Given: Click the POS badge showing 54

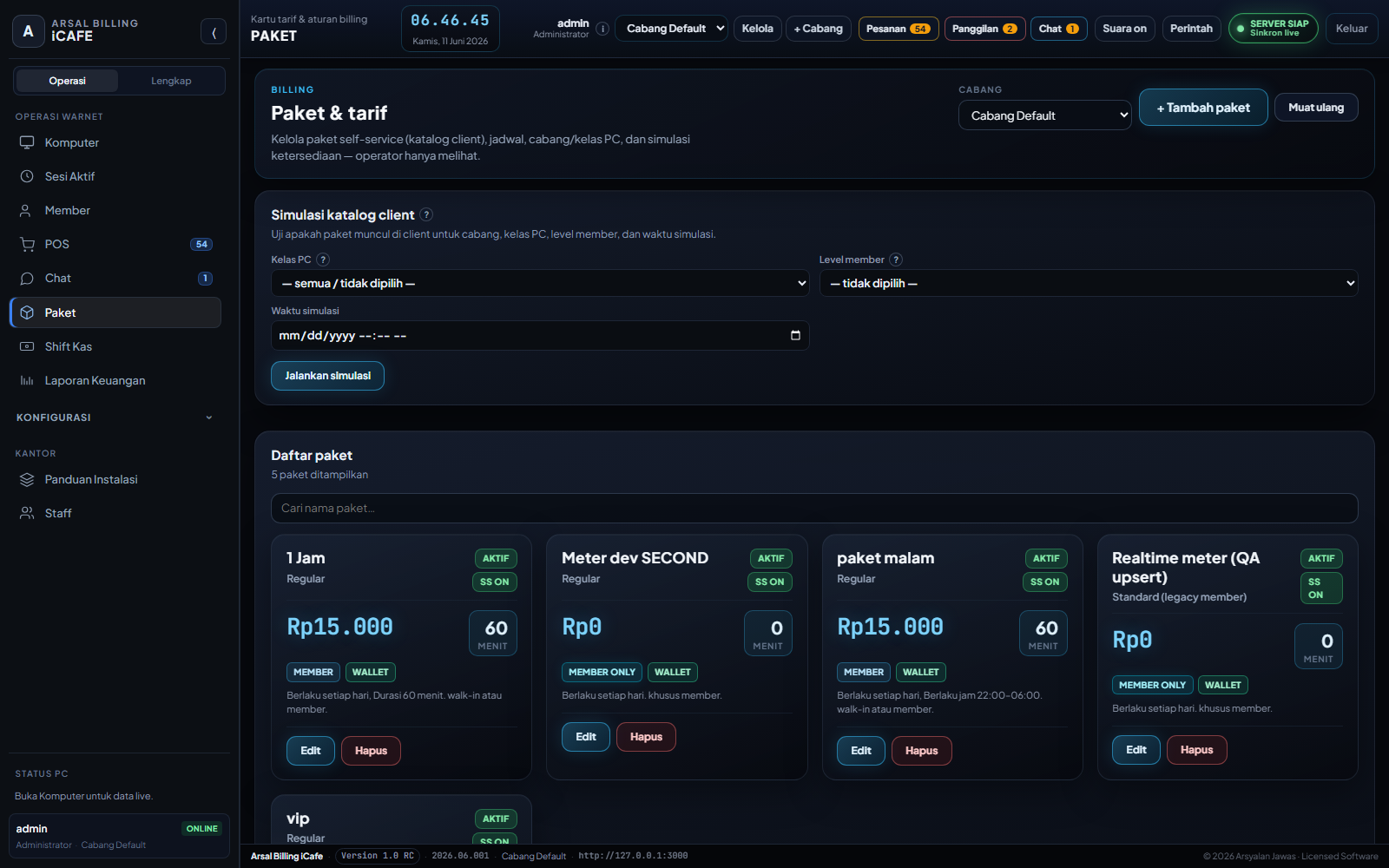Looking at the screenshot, I should [201, 244].
